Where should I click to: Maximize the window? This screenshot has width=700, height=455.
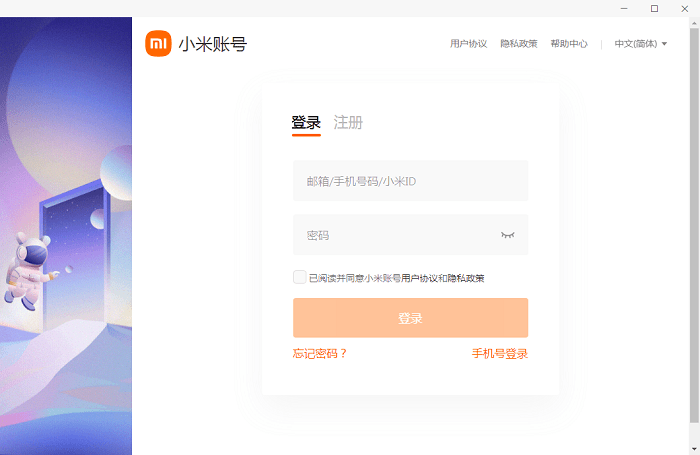pos(654,8)
